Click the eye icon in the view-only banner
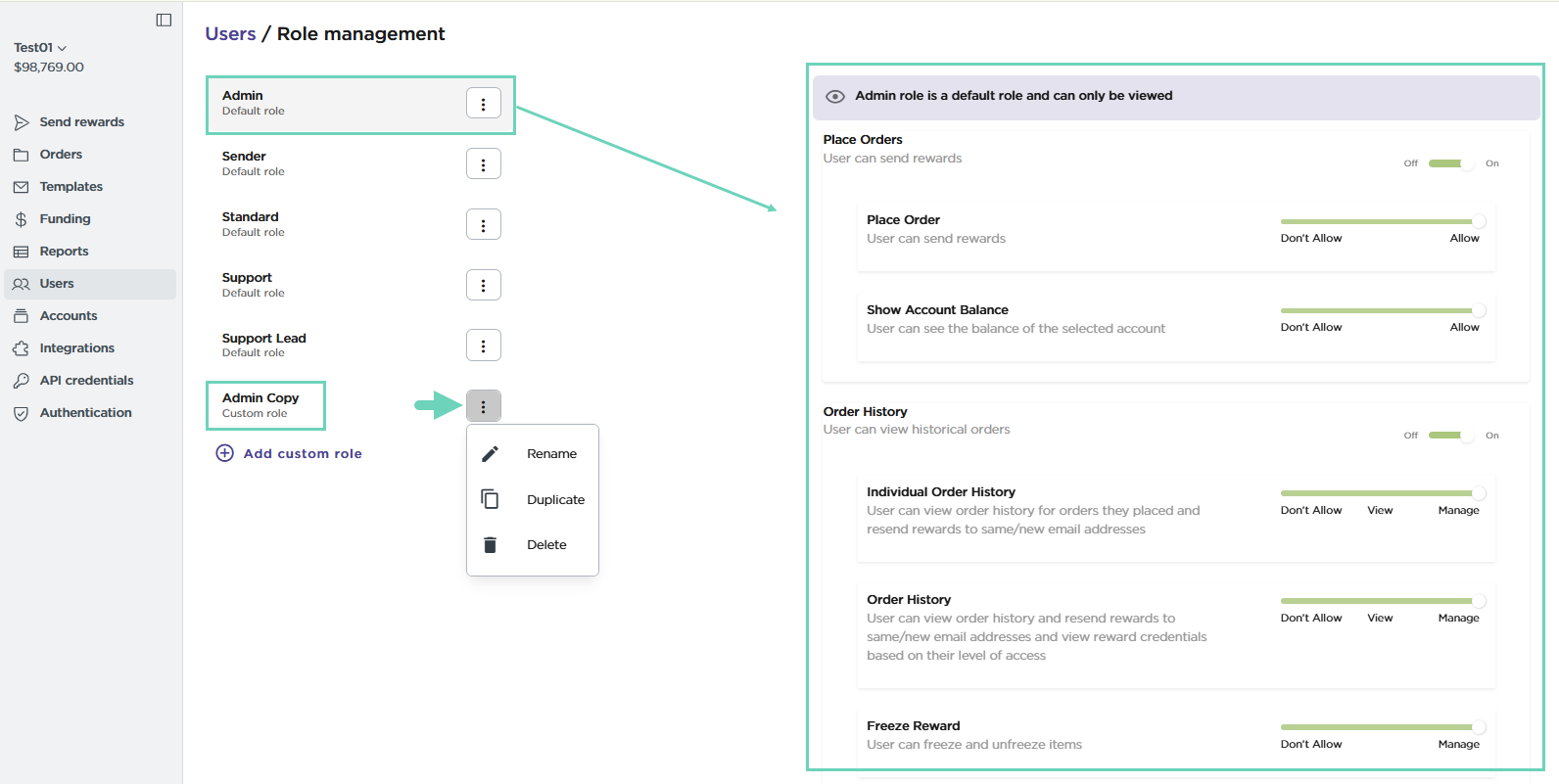 (x=835, y=96)
